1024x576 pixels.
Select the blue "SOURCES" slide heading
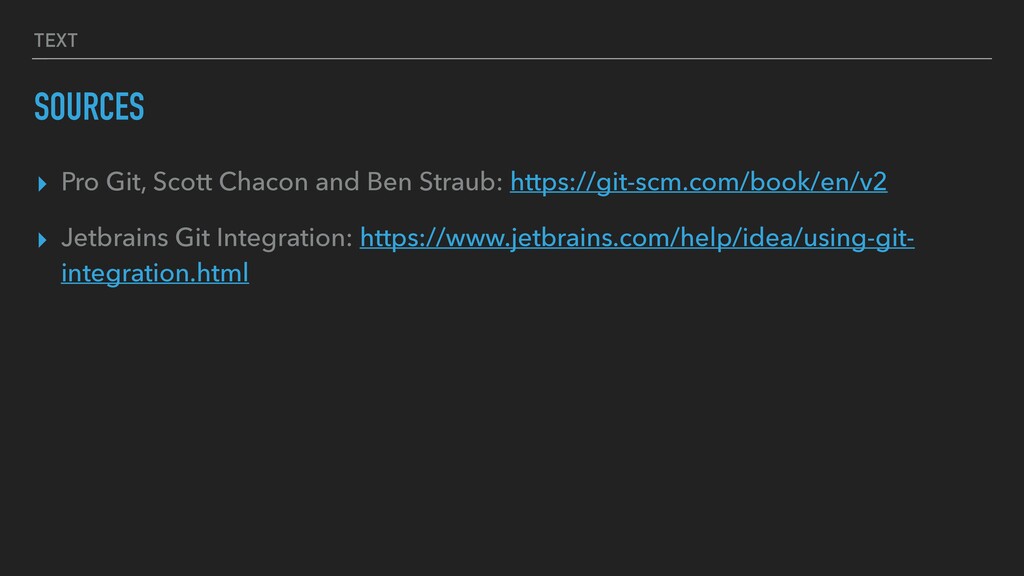[x=89, y=106]
